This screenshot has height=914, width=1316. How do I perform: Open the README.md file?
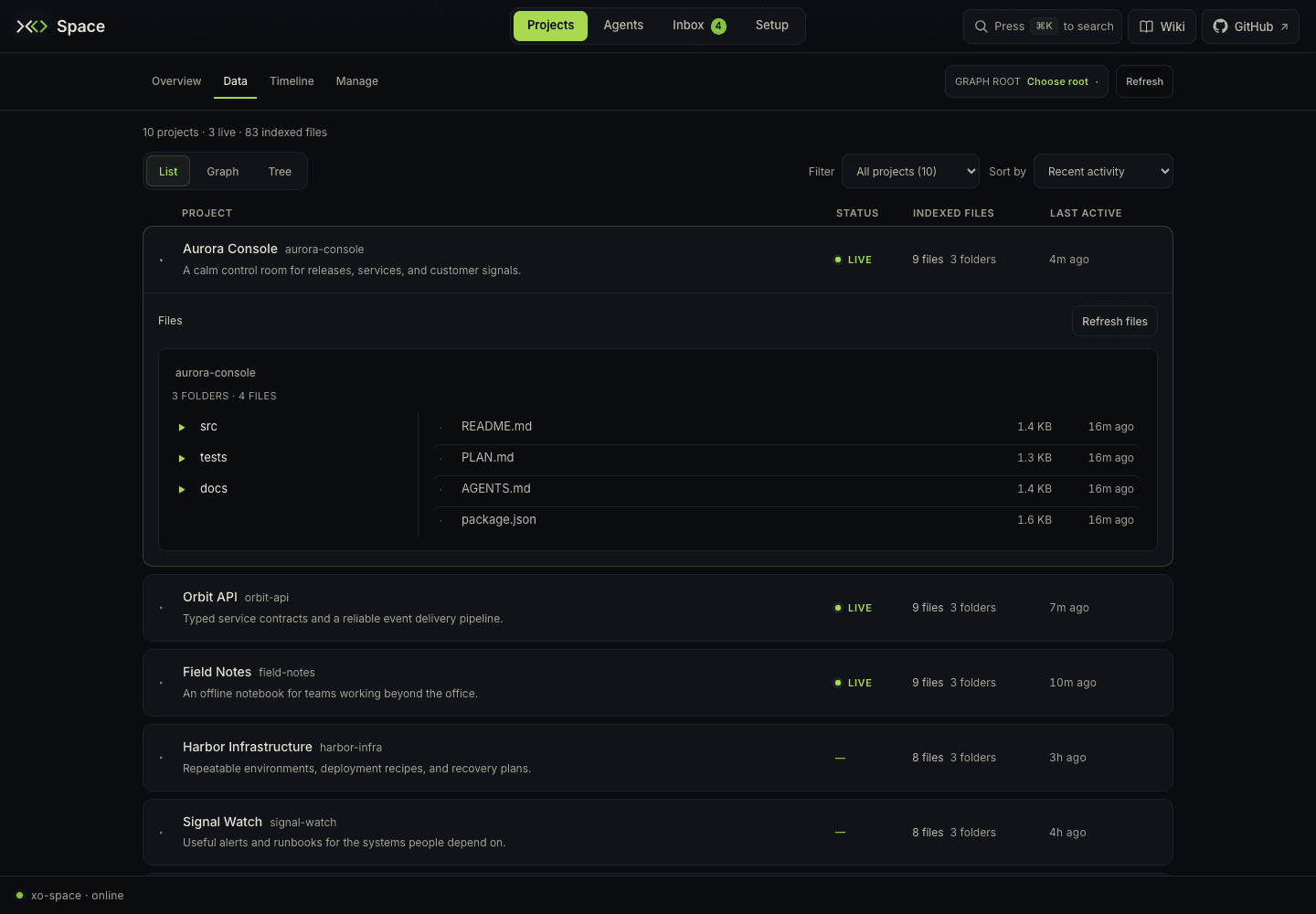coord(786,427)
